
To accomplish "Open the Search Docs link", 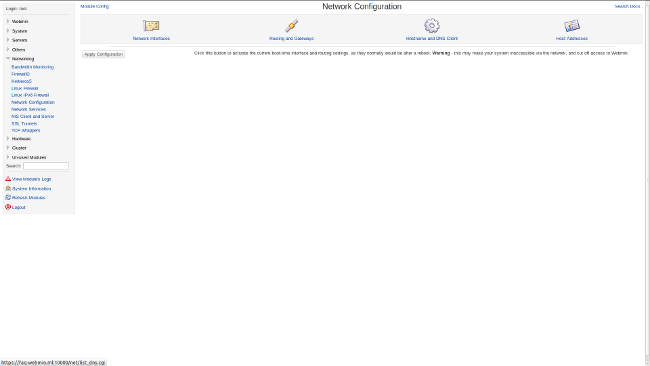I will tap(628, 7).
